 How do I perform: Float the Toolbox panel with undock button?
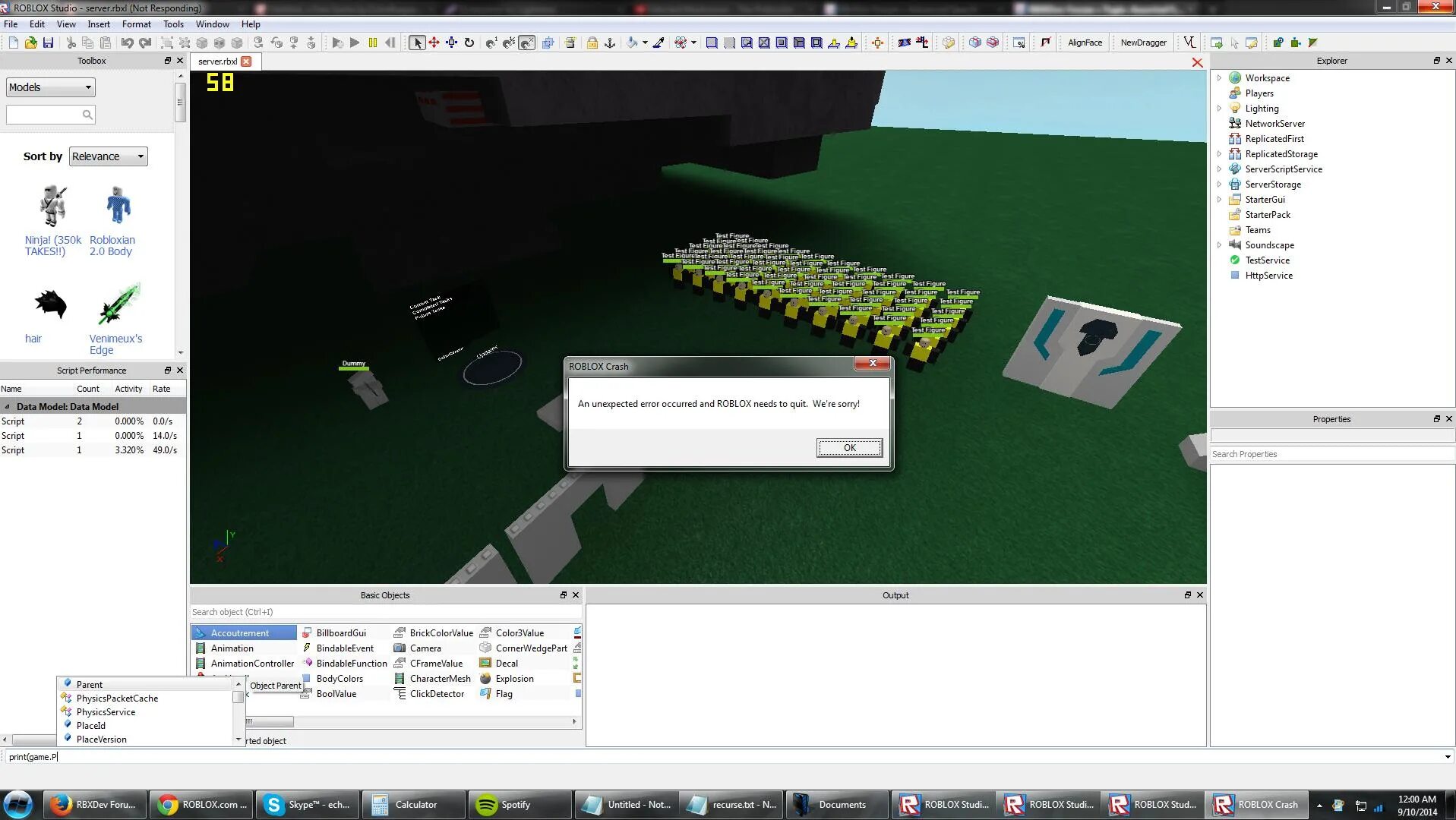[168, 61]
